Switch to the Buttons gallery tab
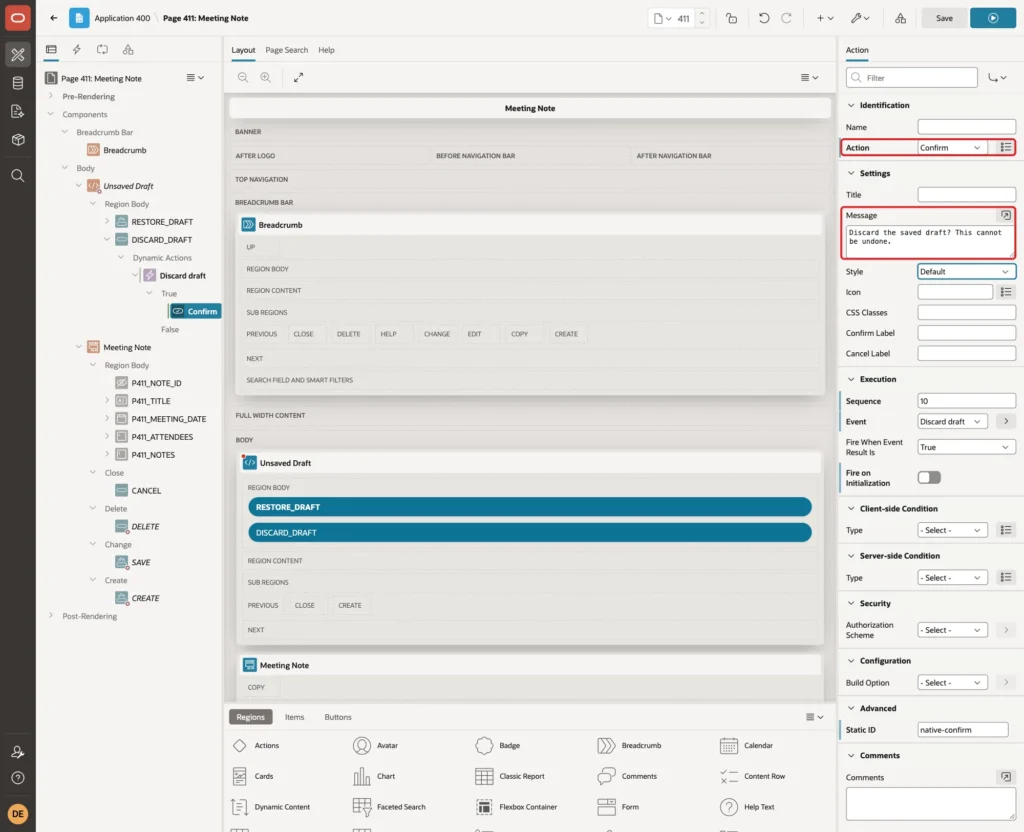1024x832 pixels. coord(338,717)
